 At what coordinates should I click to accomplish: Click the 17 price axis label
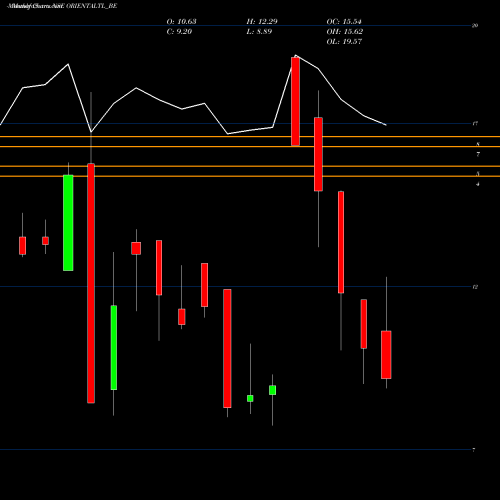tap(475, 124)
